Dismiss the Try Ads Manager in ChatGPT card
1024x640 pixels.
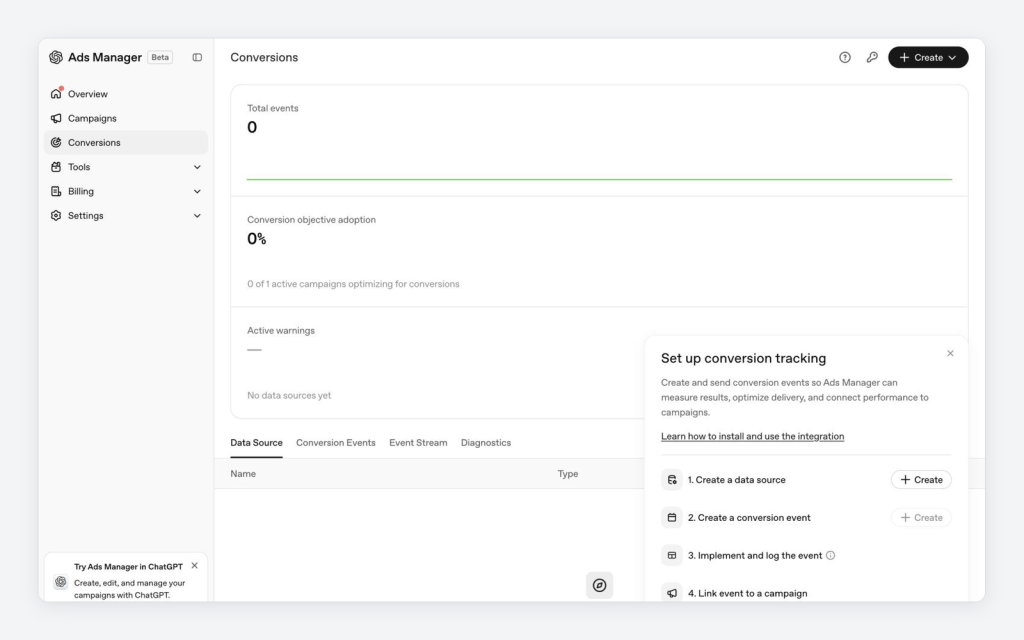pyautogui.click(x=195, y=566)
